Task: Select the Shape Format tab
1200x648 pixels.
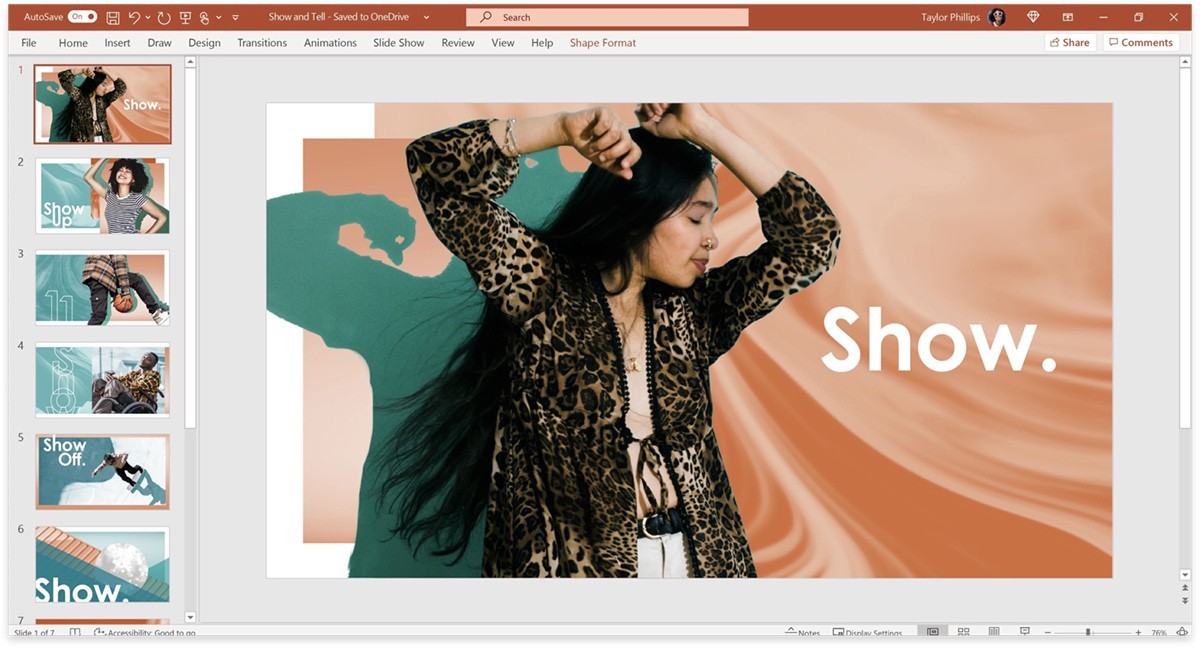Action: (x=603, y=43)
